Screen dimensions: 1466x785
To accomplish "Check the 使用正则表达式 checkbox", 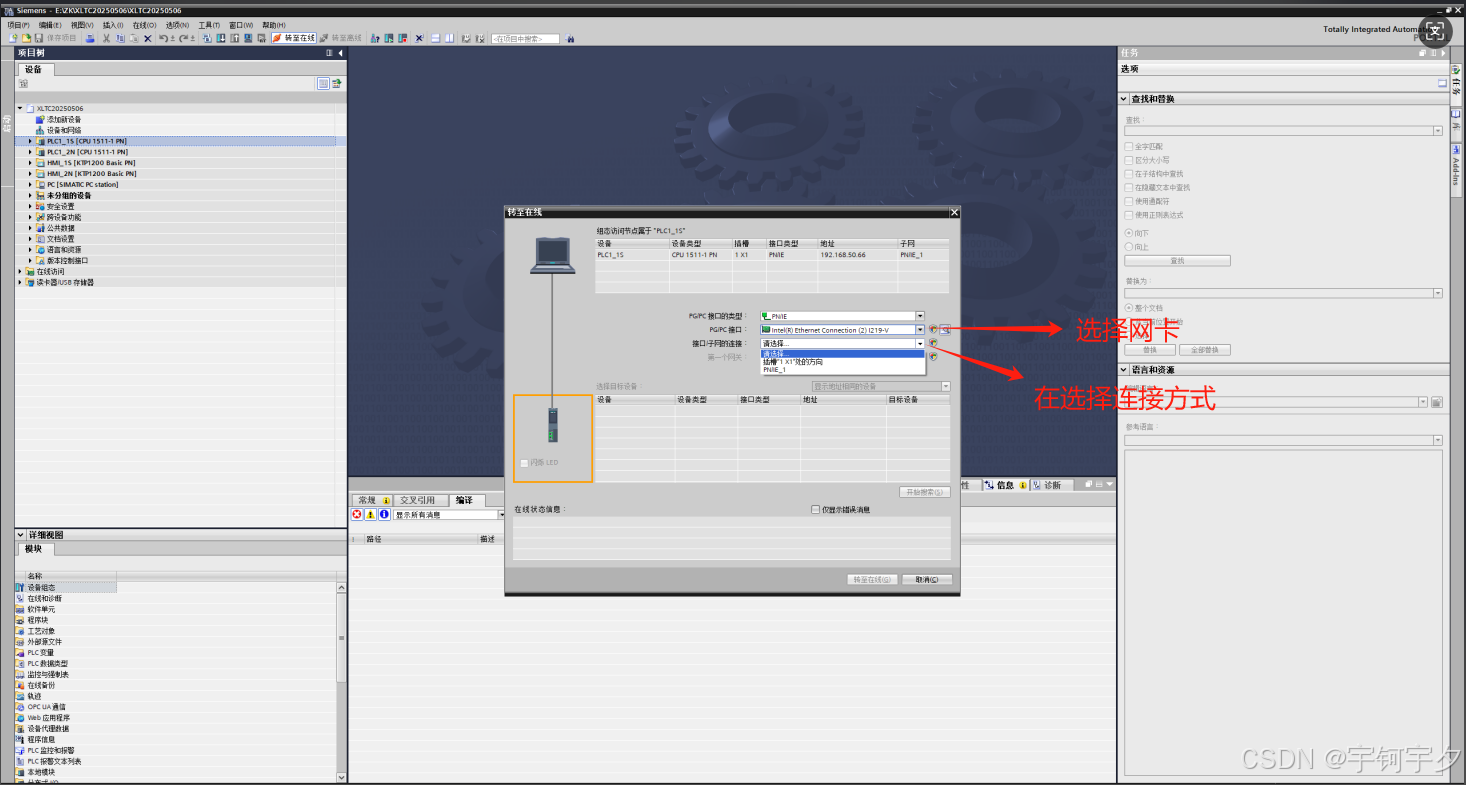I will 1129,214.
